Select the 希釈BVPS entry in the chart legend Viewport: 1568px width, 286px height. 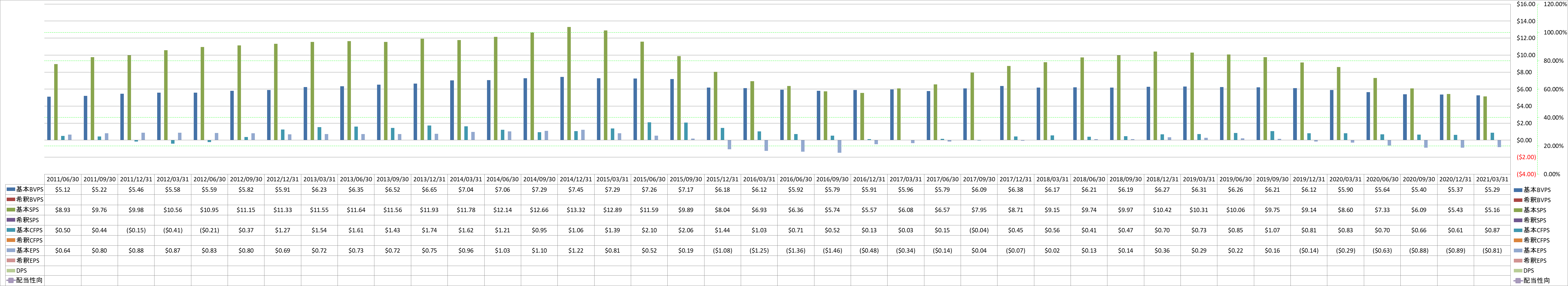pyautogui.click(x=1531, y=199)
